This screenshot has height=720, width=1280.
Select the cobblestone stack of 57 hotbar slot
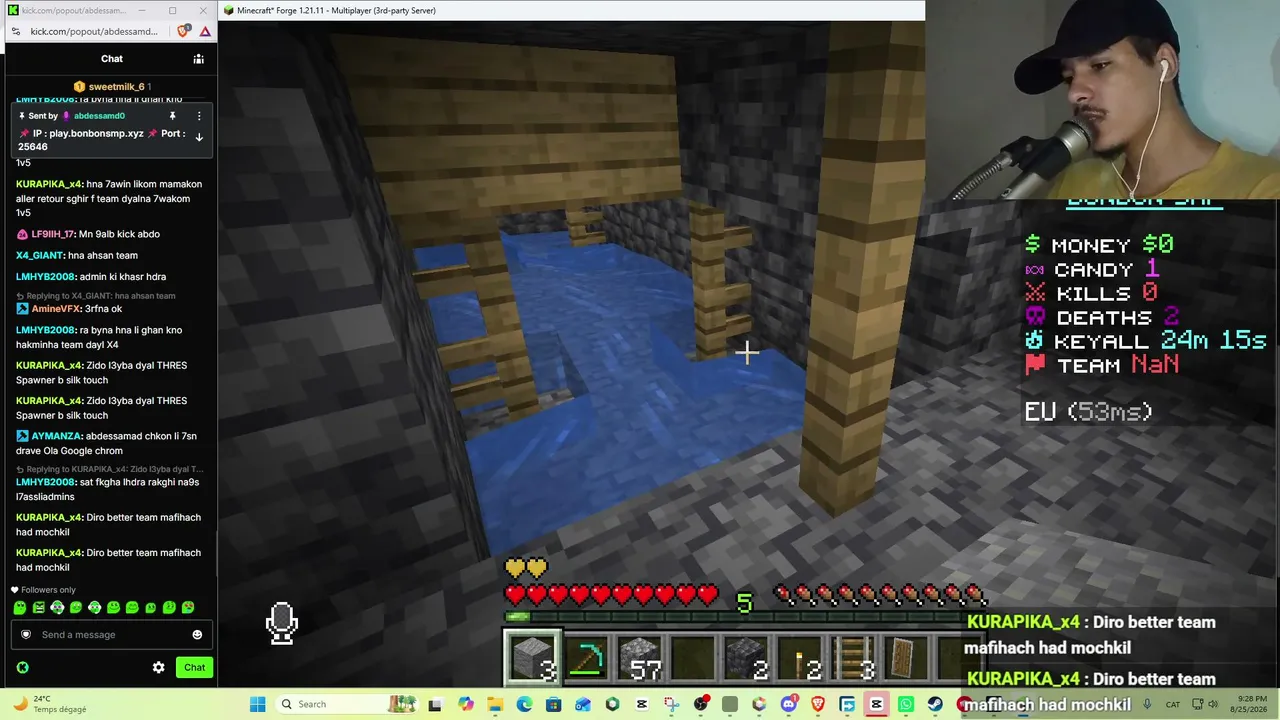pyautogui.click(x=640, y=658)
